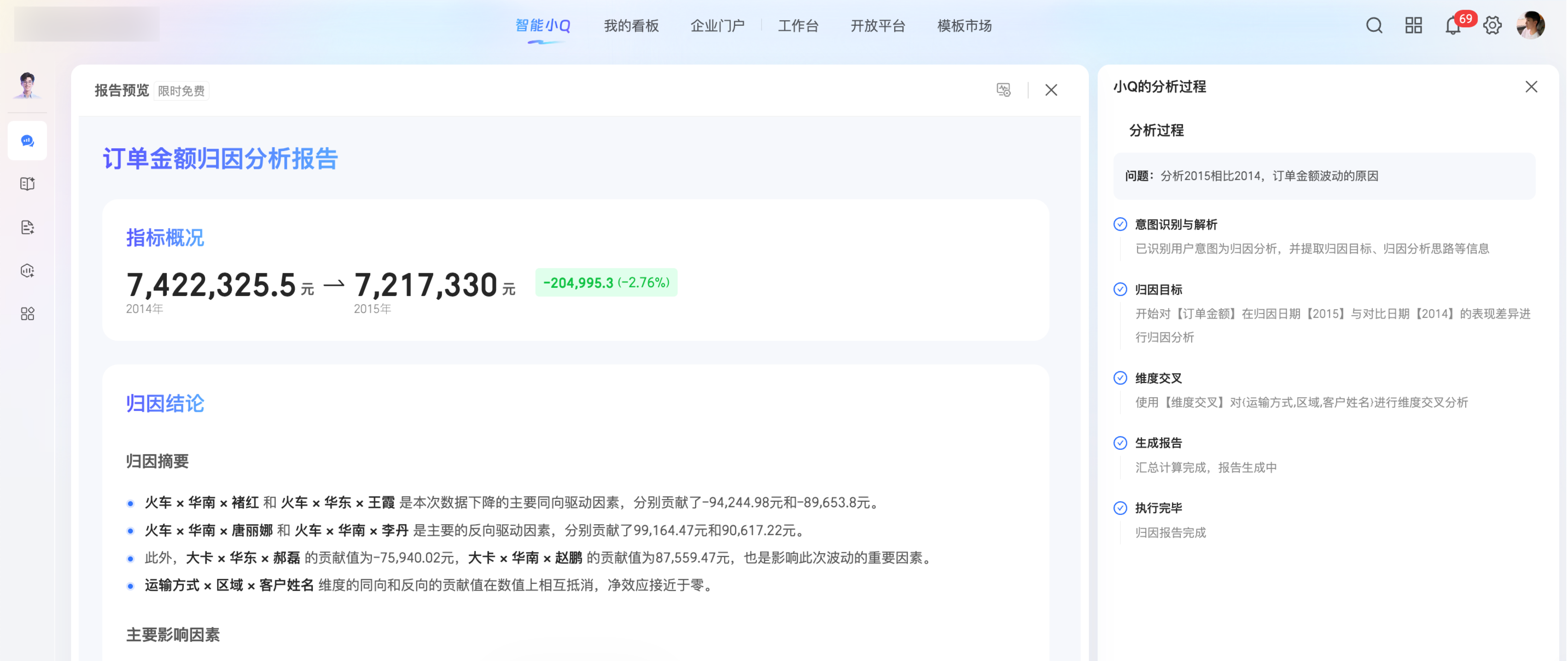Switch to 我的看板 tab

click(x=631, y=26)
